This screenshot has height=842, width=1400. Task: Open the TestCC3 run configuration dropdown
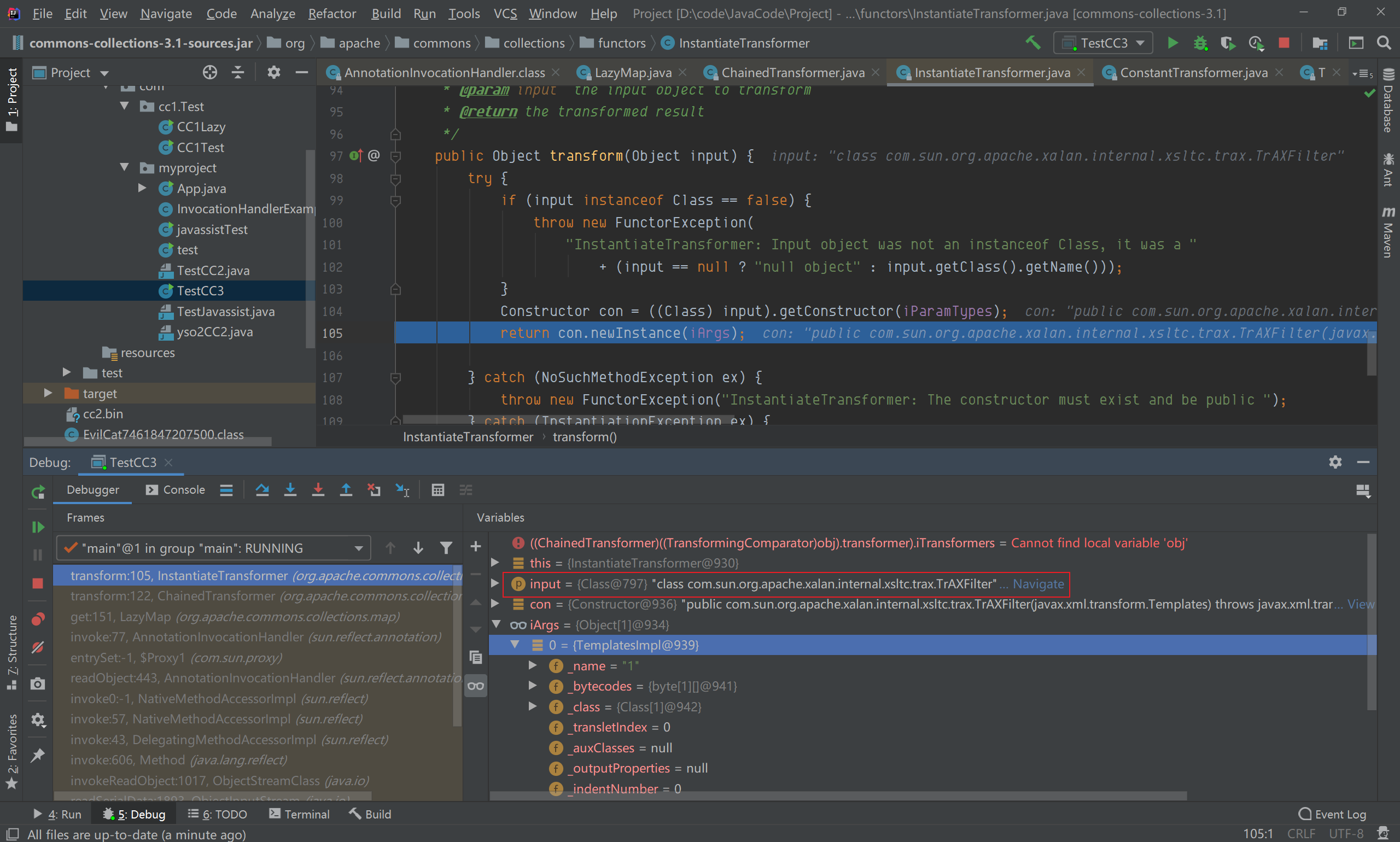click(1102, 43)
